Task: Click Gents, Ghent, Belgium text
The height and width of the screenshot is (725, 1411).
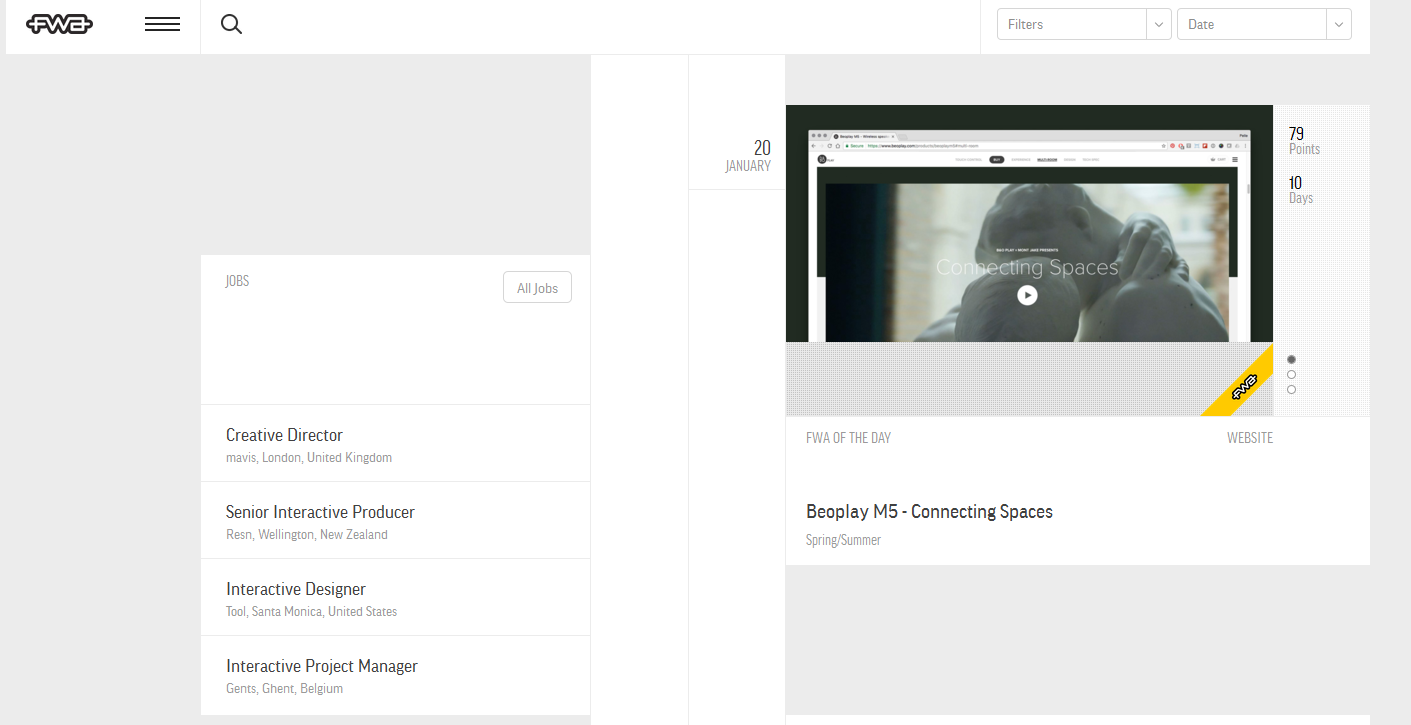Action: coord(284,689)
